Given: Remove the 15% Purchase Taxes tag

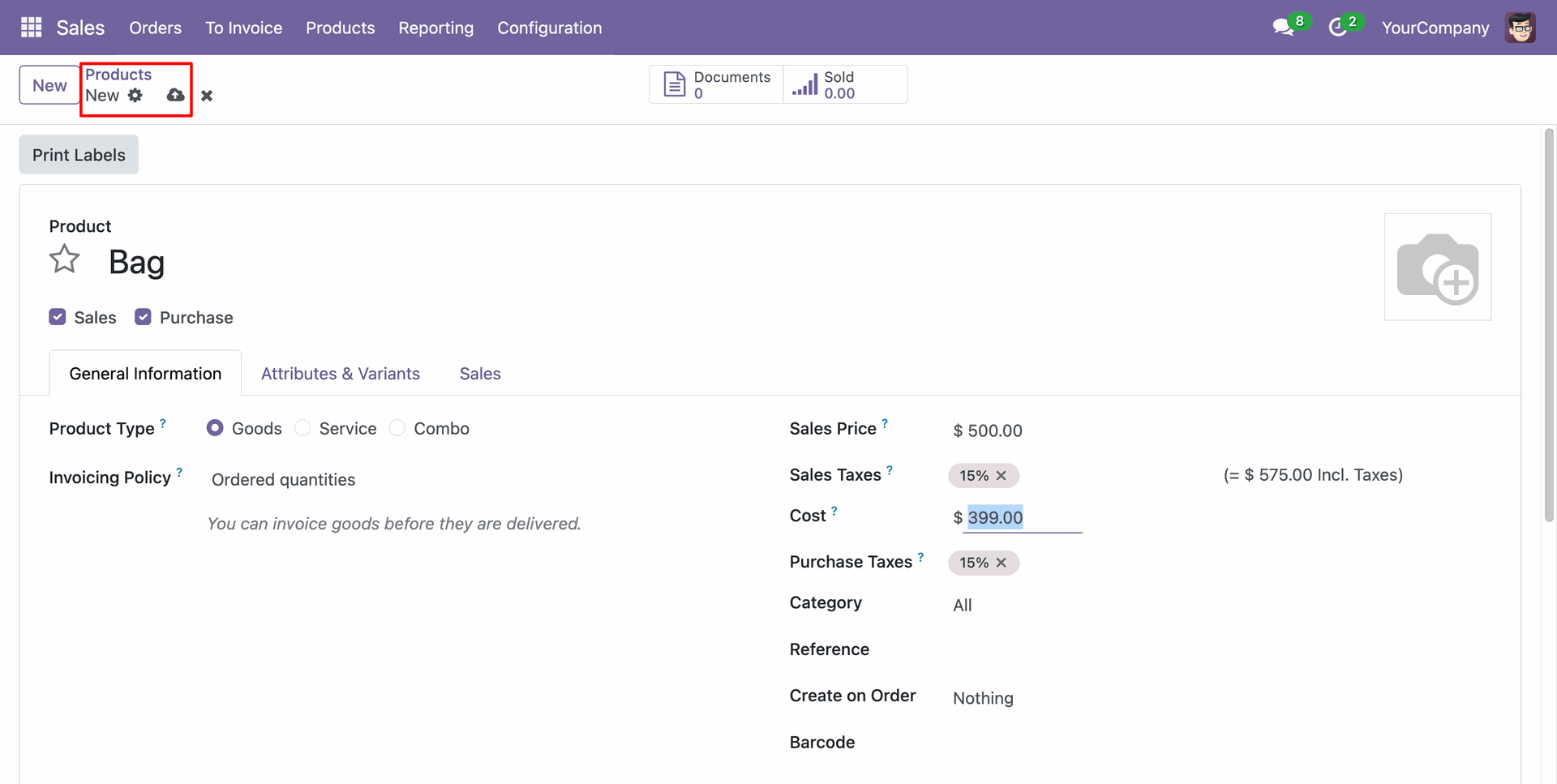Looking at the screenshot, I should (1002, 563).
